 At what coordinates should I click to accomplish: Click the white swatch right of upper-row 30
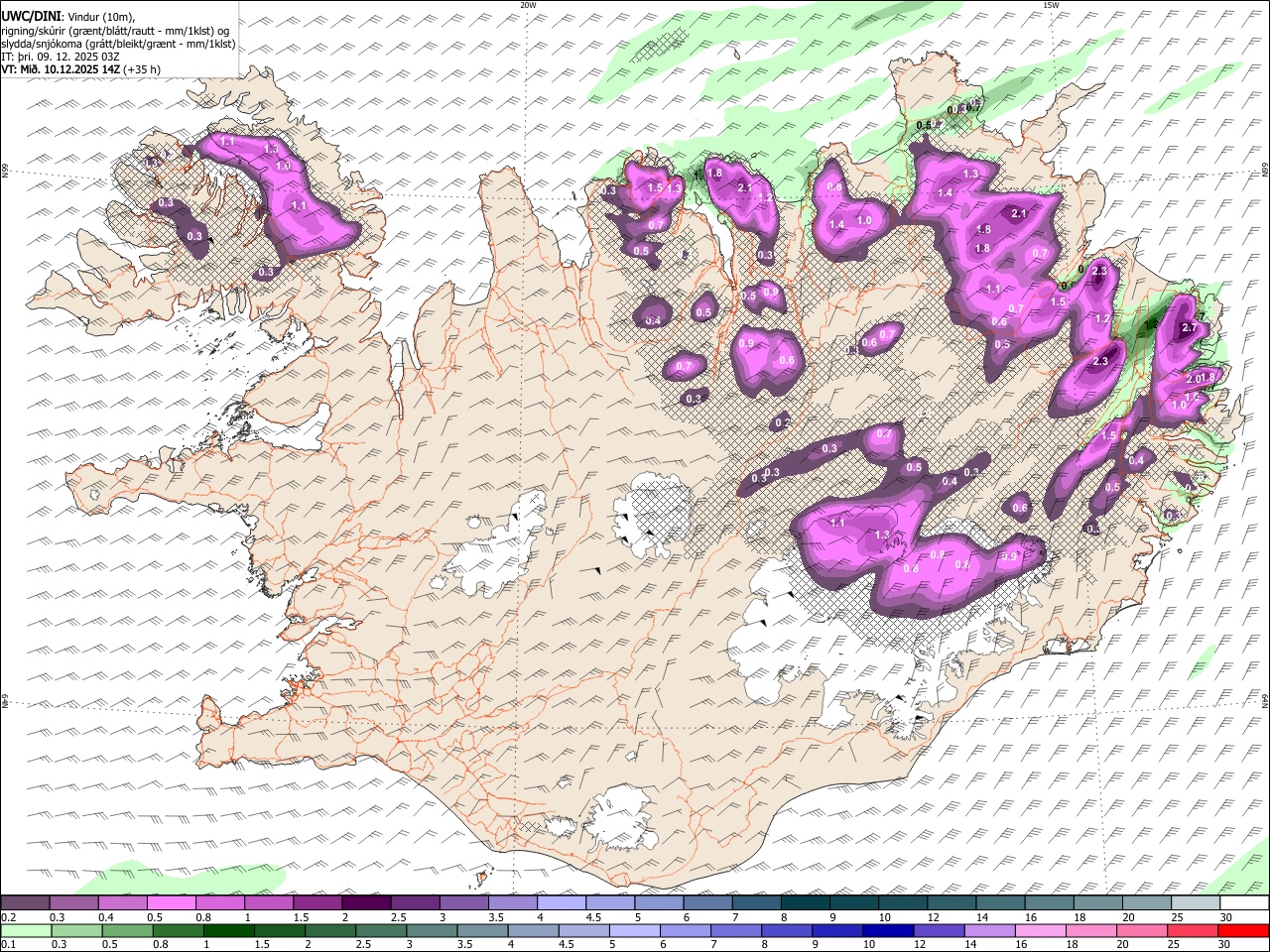1245,902
